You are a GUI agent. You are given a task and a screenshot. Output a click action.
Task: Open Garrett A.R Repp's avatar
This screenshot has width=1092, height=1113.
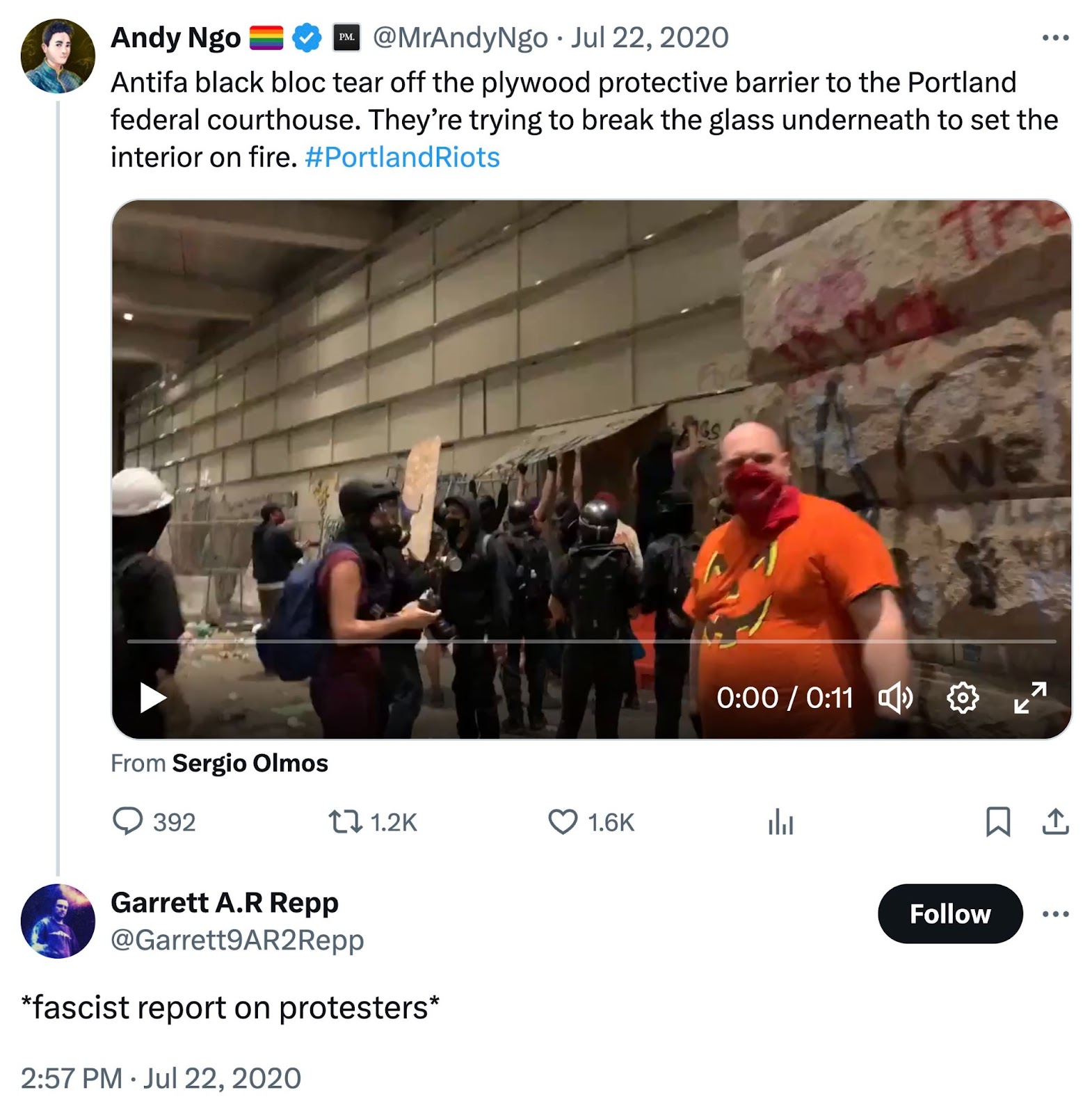click(58, 921)
